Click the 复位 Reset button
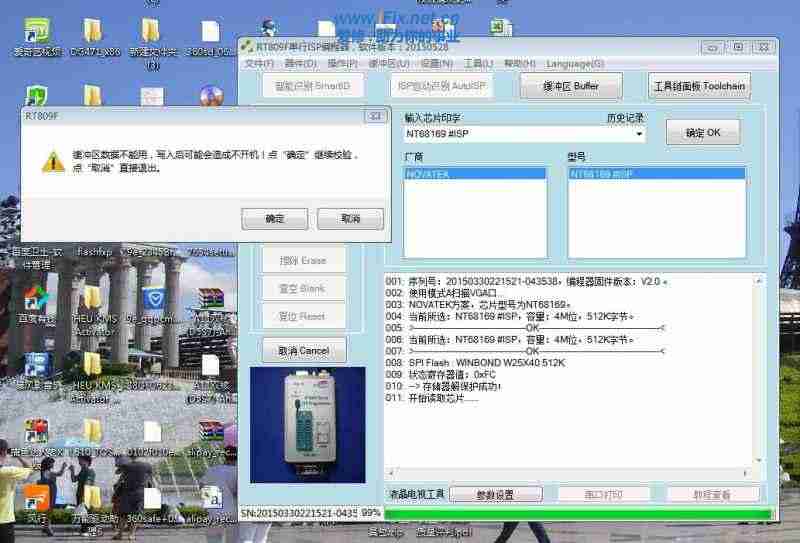800x543 pixels. pyautogui.click(x=303, y=316)
